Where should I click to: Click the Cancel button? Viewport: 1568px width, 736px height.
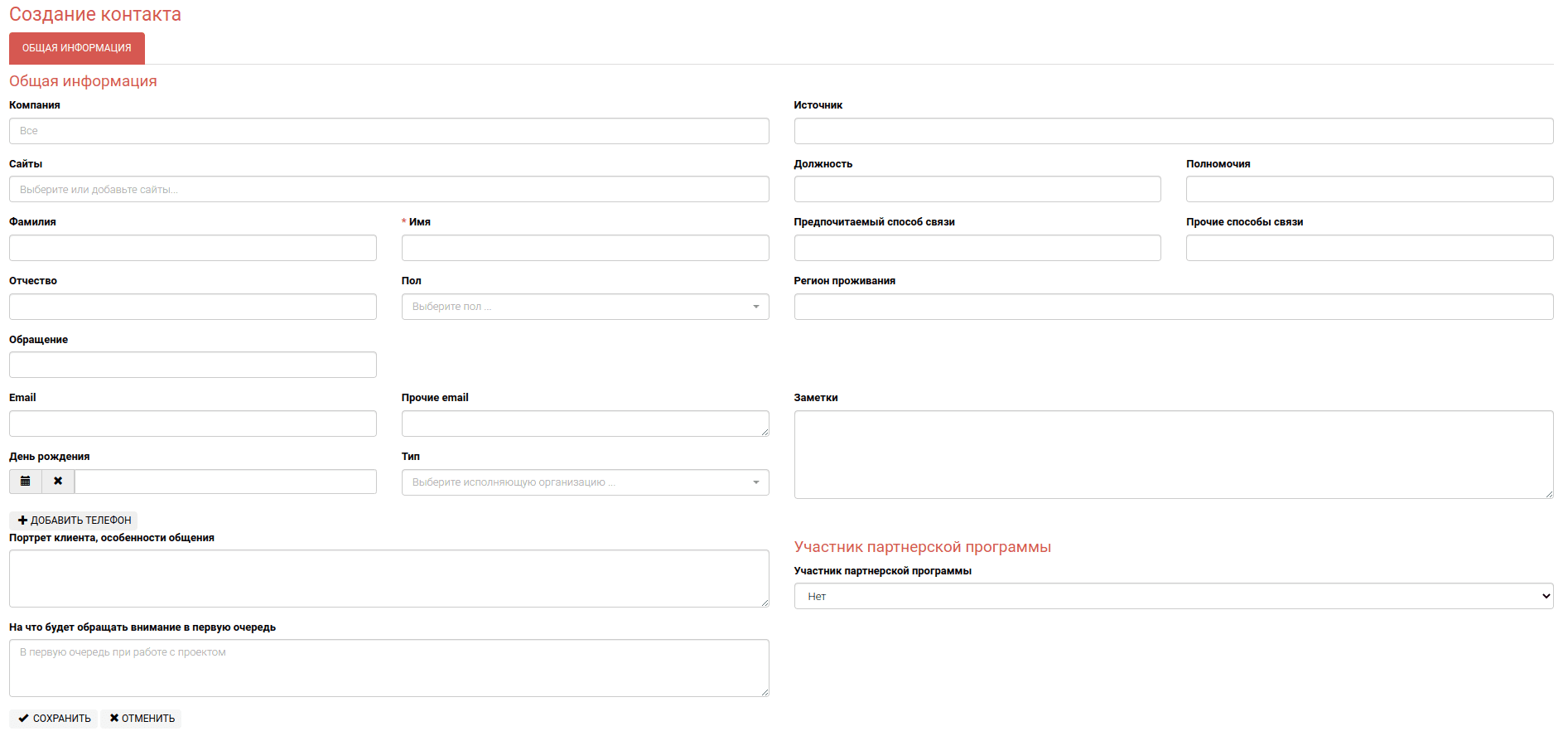coord(142,719)
